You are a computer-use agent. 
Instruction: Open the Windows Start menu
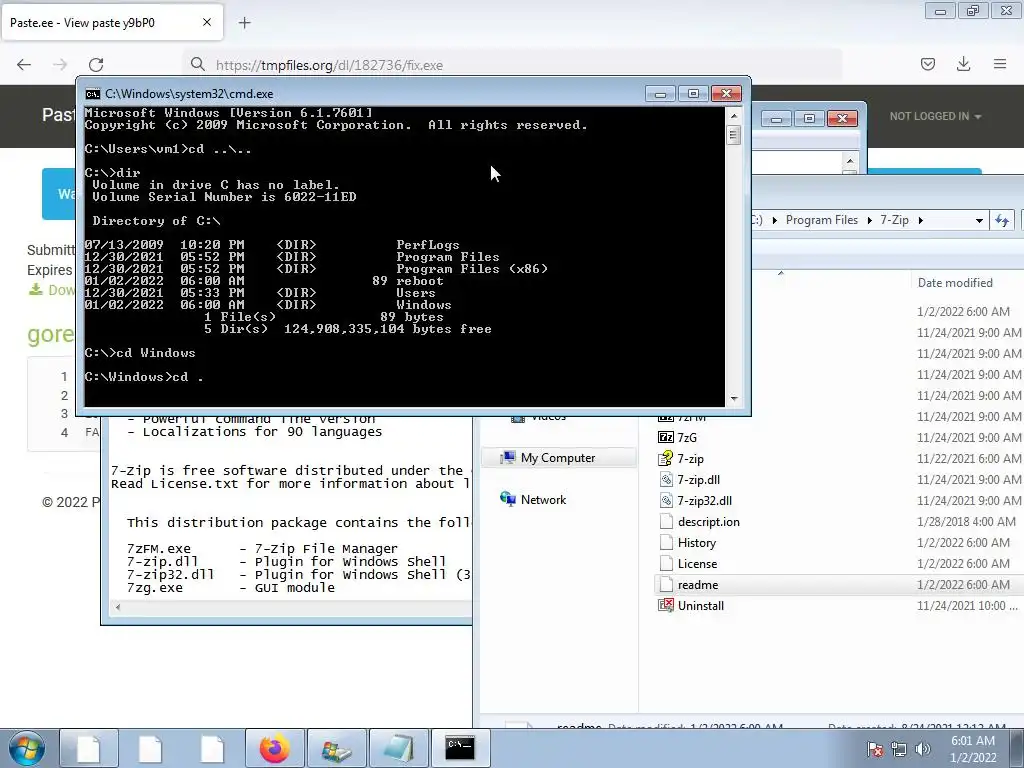26,748
